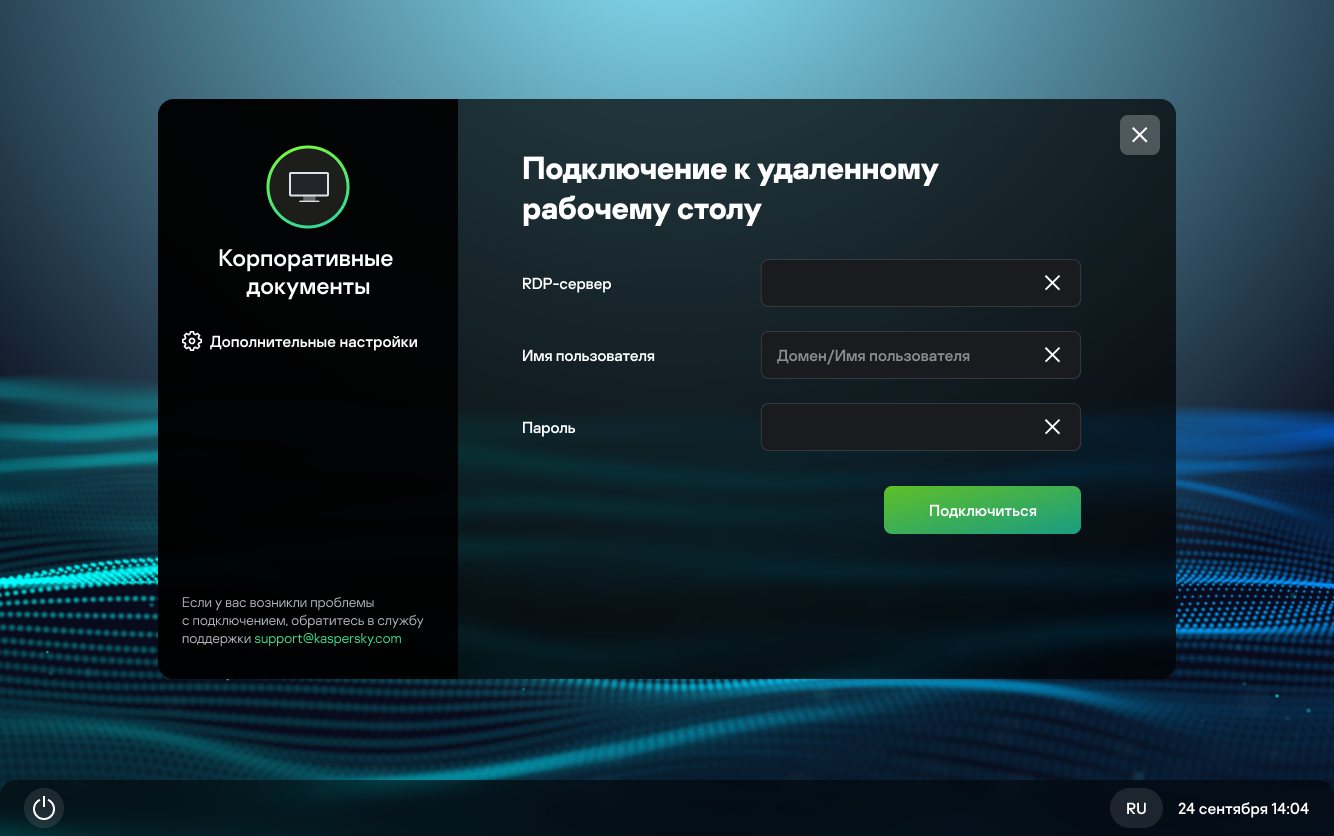Click the Корпоративные документы title
The height and width of the screenshot is (836, 1334).
point(306,273)
